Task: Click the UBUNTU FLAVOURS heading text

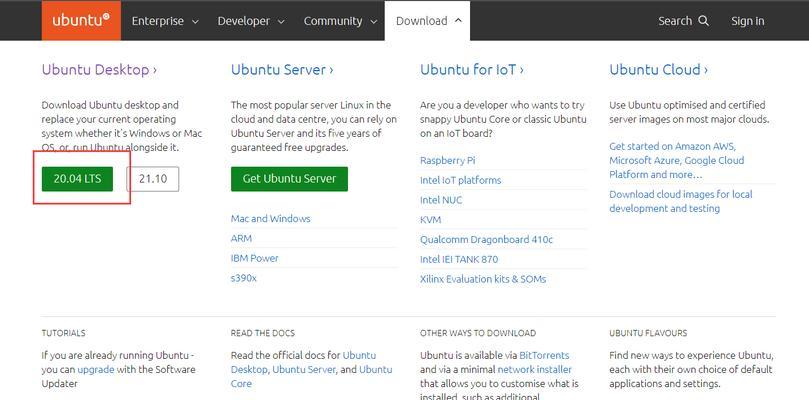Action: coord(648,333)
